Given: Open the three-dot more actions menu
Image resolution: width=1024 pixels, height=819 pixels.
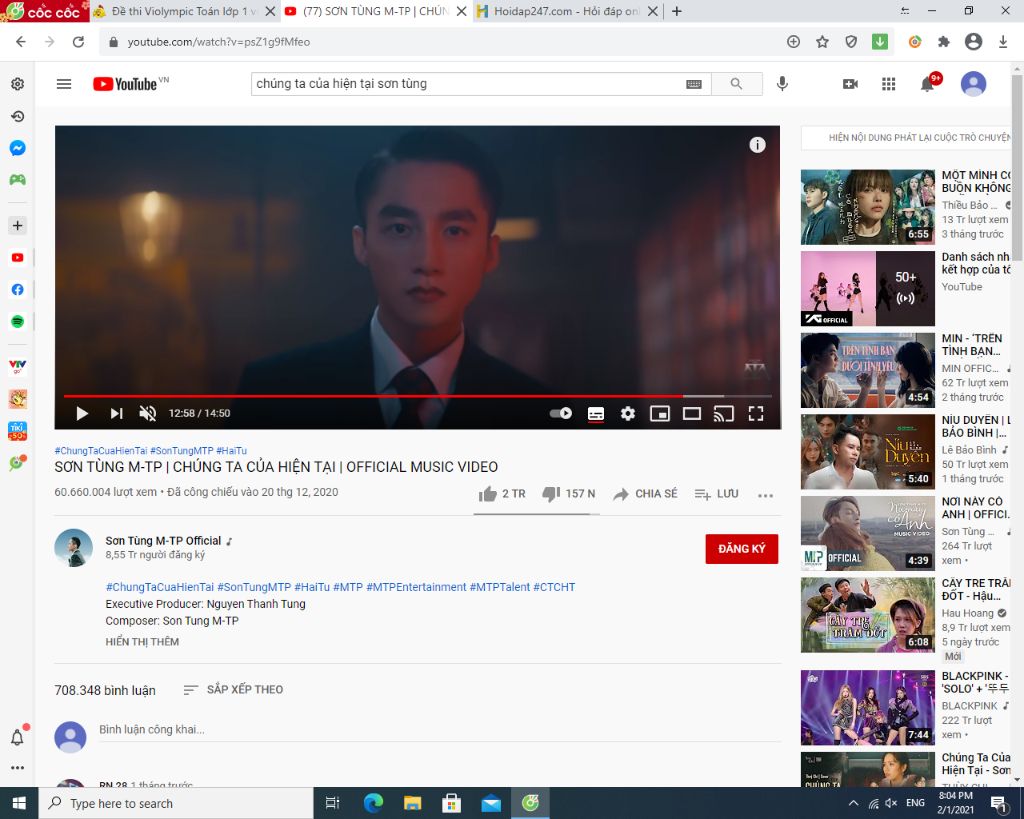Looking at the screenshot, I should click(x=765, y=495).
